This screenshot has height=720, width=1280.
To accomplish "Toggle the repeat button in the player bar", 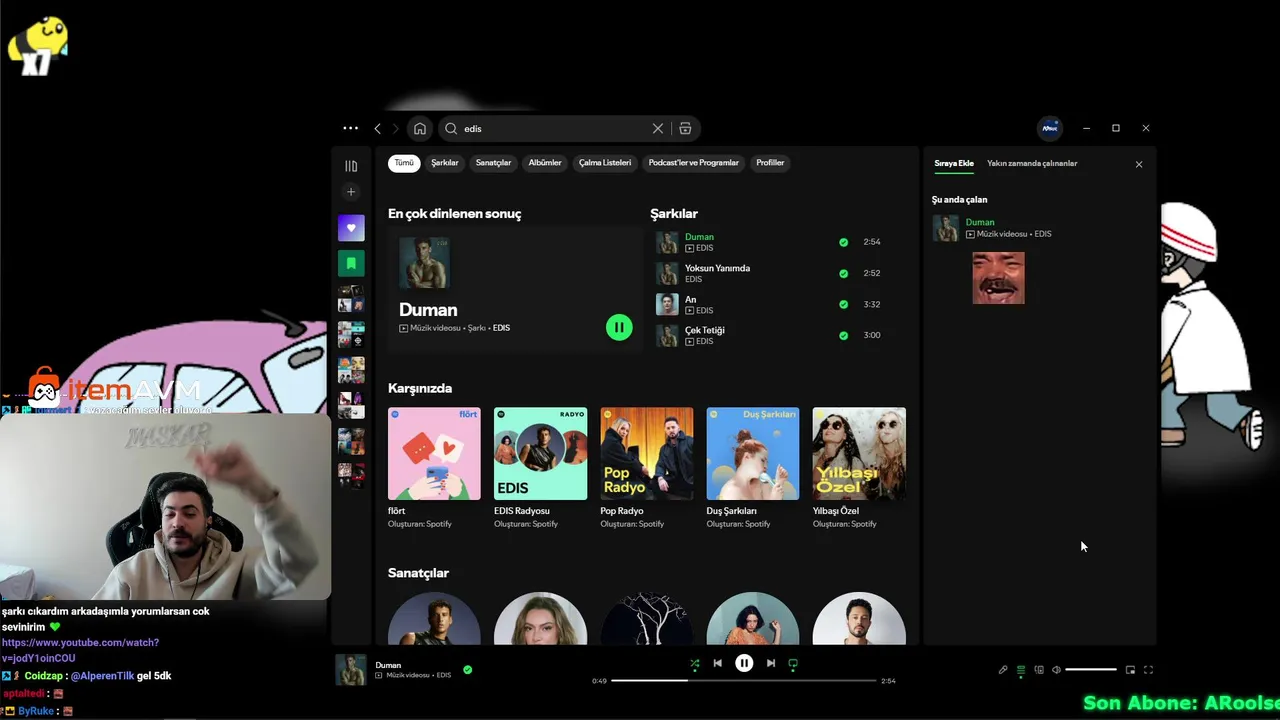I will point(793,663).
